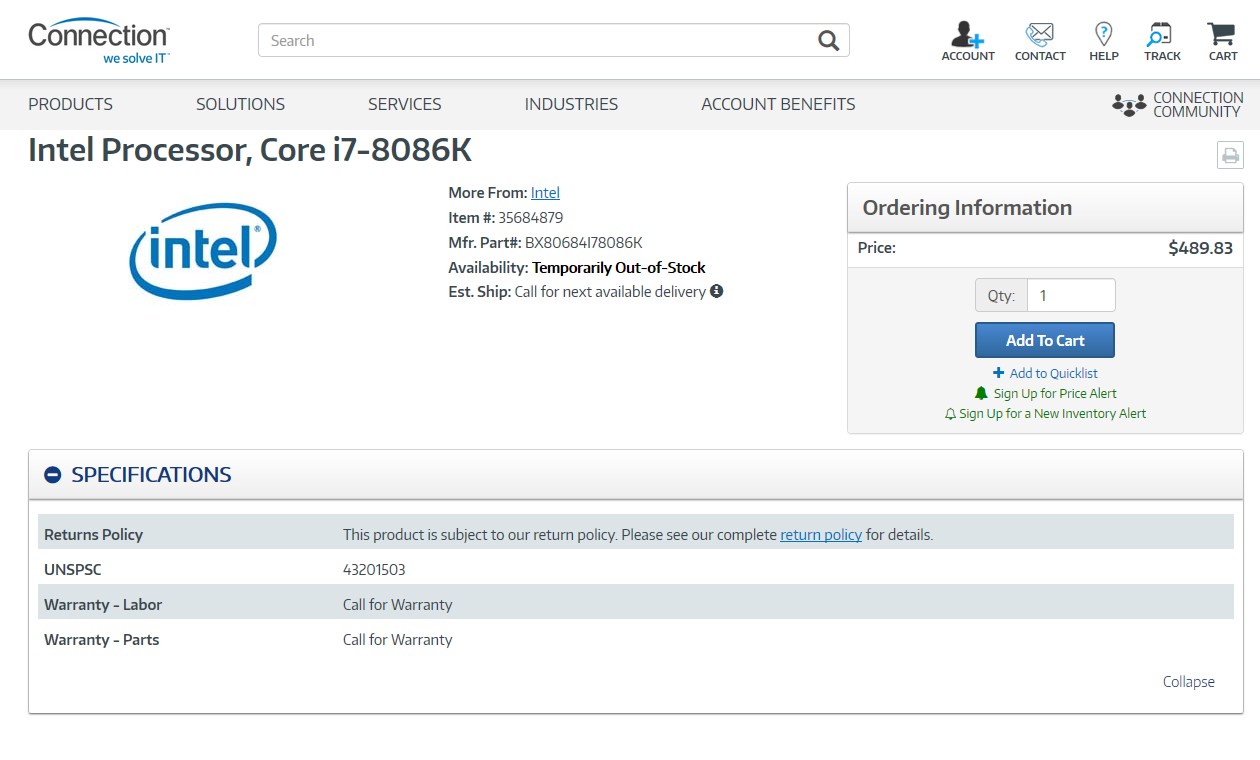
Task: Click the Add To Cart button
Action: click(x=1045, y=340)
